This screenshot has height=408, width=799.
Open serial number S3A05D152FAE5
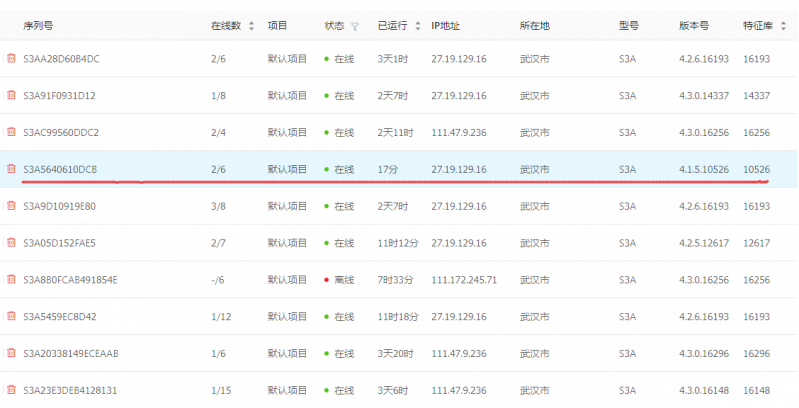59,243
